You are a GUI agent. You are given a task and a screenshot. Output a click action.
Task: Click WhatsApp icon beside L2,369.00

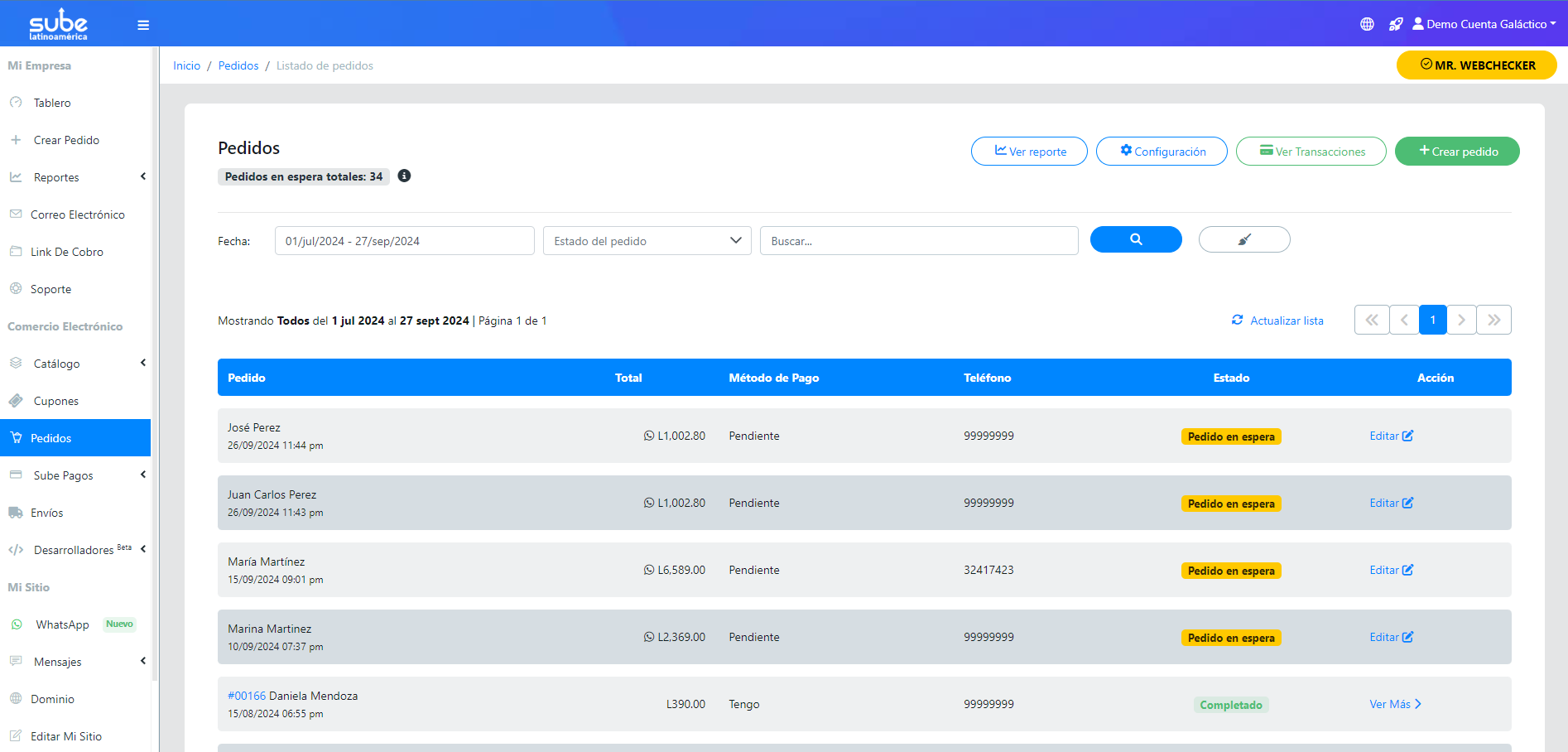[x=649, y=637]
